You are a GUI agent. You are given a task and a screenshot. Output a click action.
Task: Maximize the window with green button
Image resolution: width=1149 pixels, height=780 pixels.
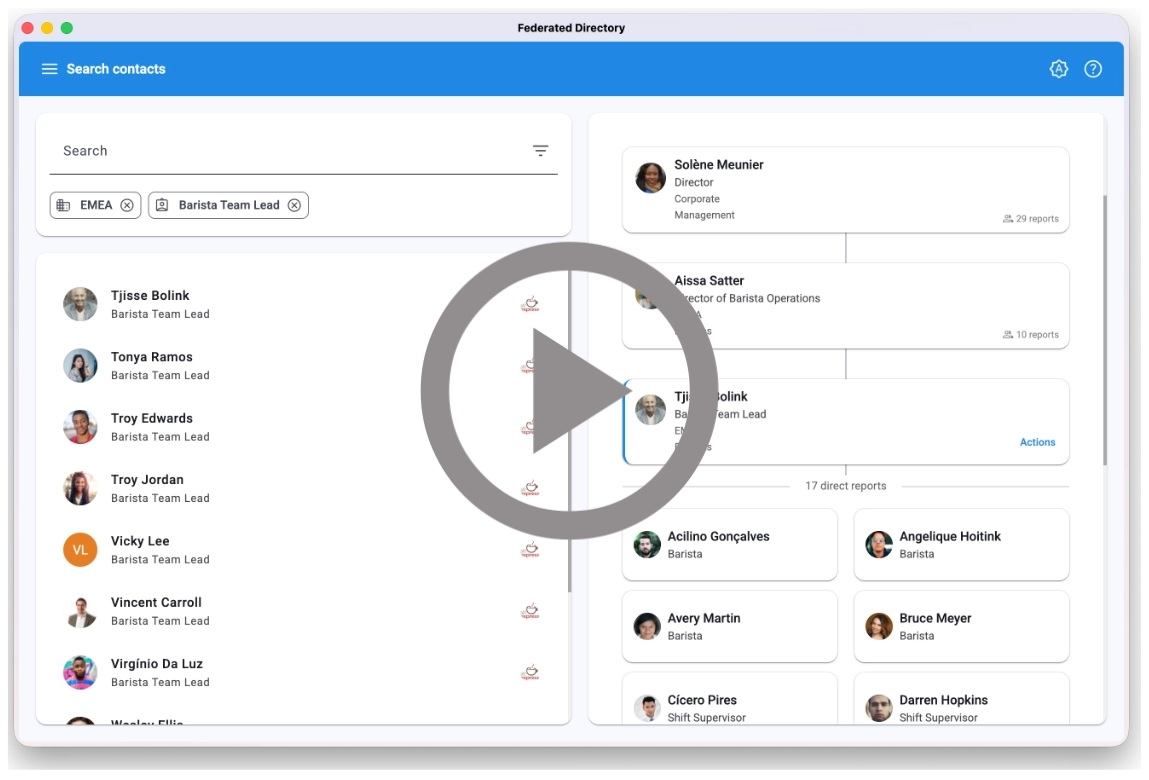[x=67, y=28]
